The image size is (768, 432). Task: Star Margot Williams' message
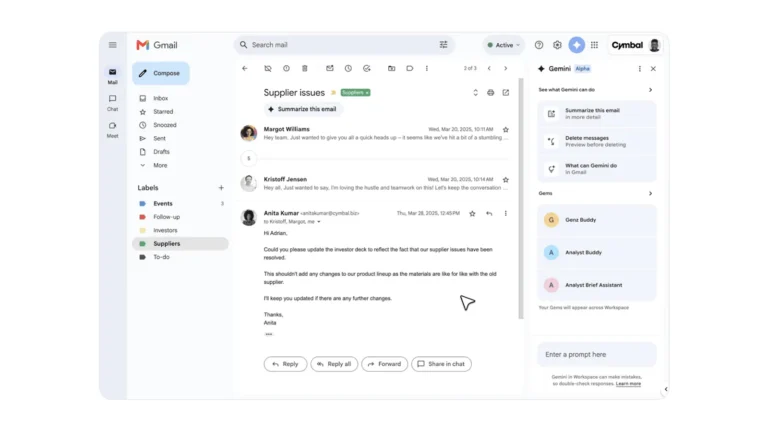[x=505, y=130]
